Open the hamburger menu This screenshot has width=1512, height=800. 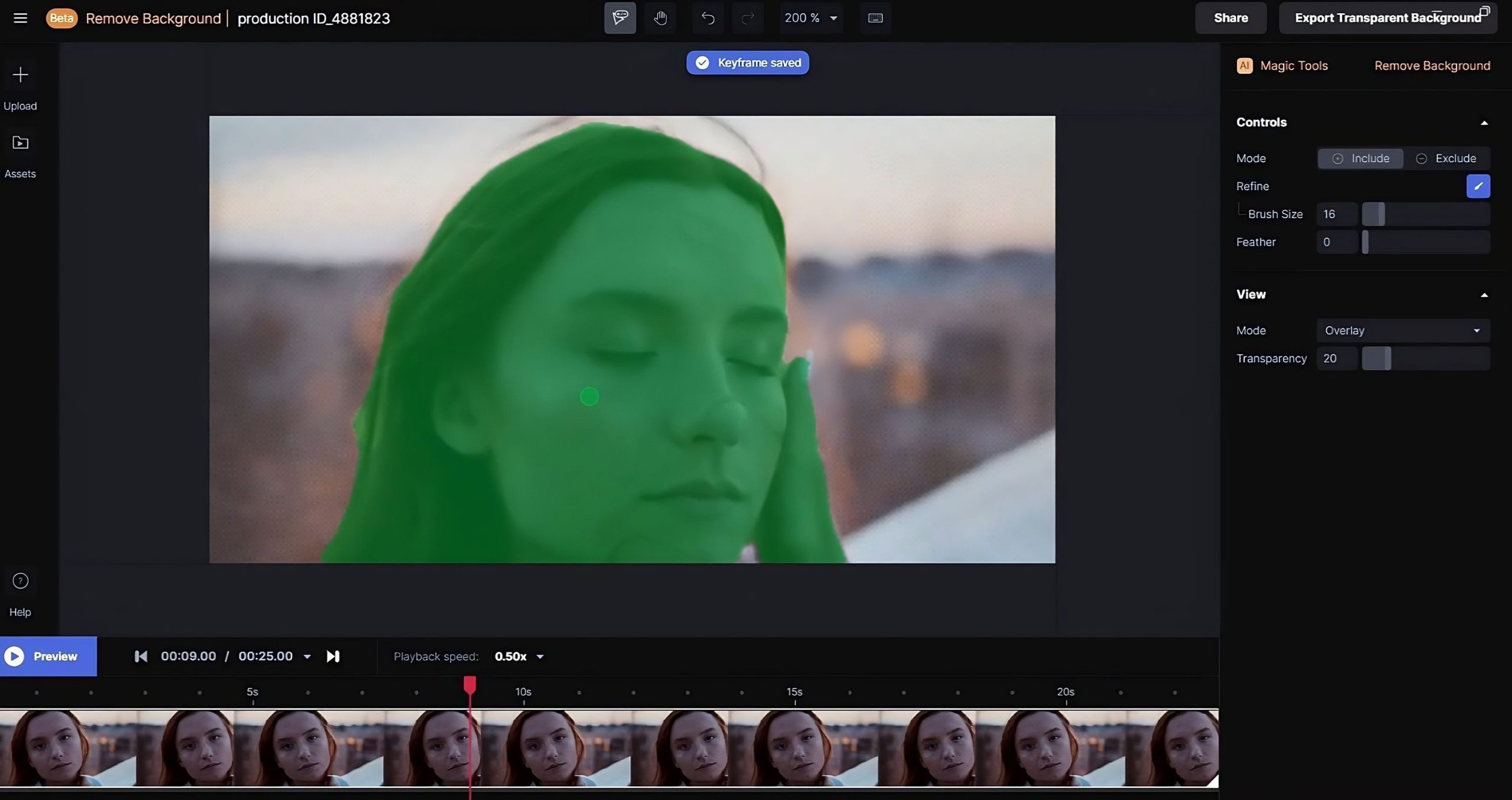click(20, 18)
